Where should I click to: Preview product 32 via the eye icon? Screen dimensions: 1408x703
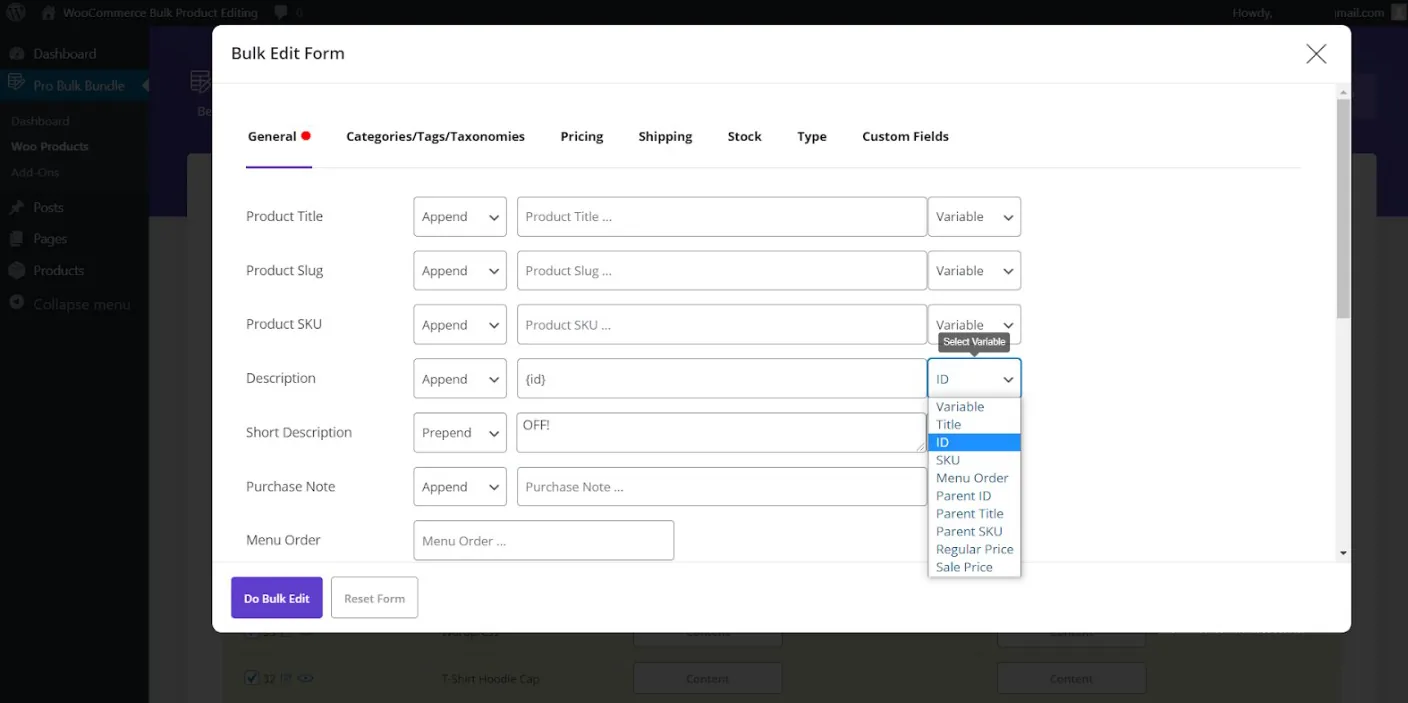[305, 678]
